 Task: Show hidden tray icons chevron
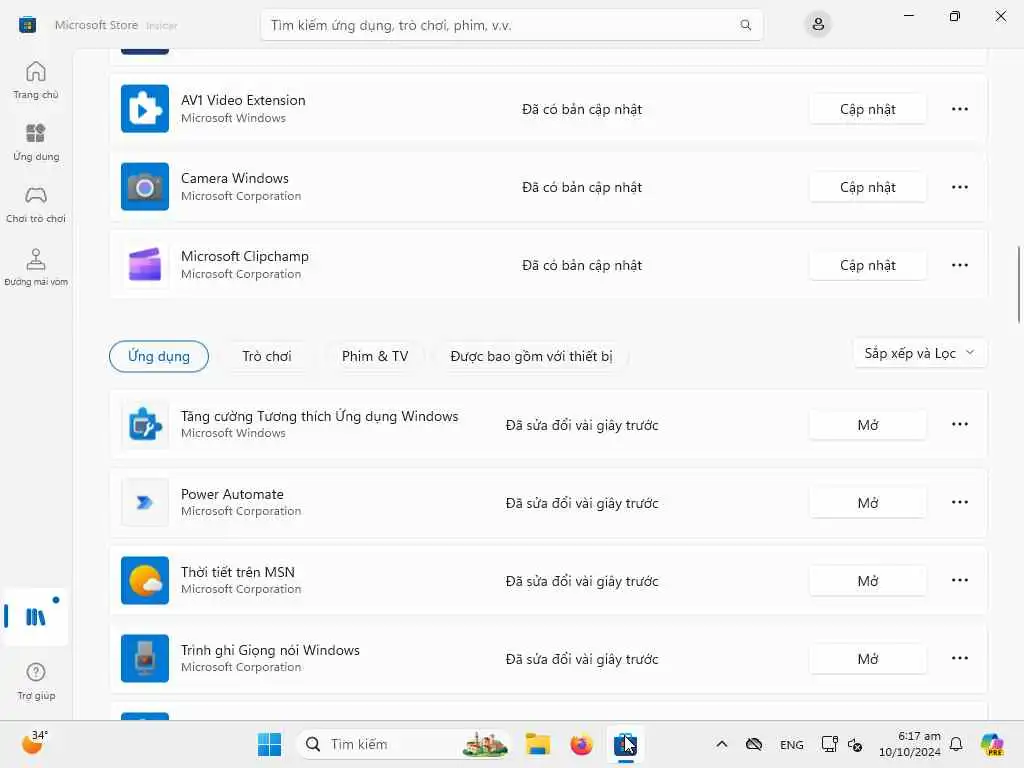click(x=722, y=744)
